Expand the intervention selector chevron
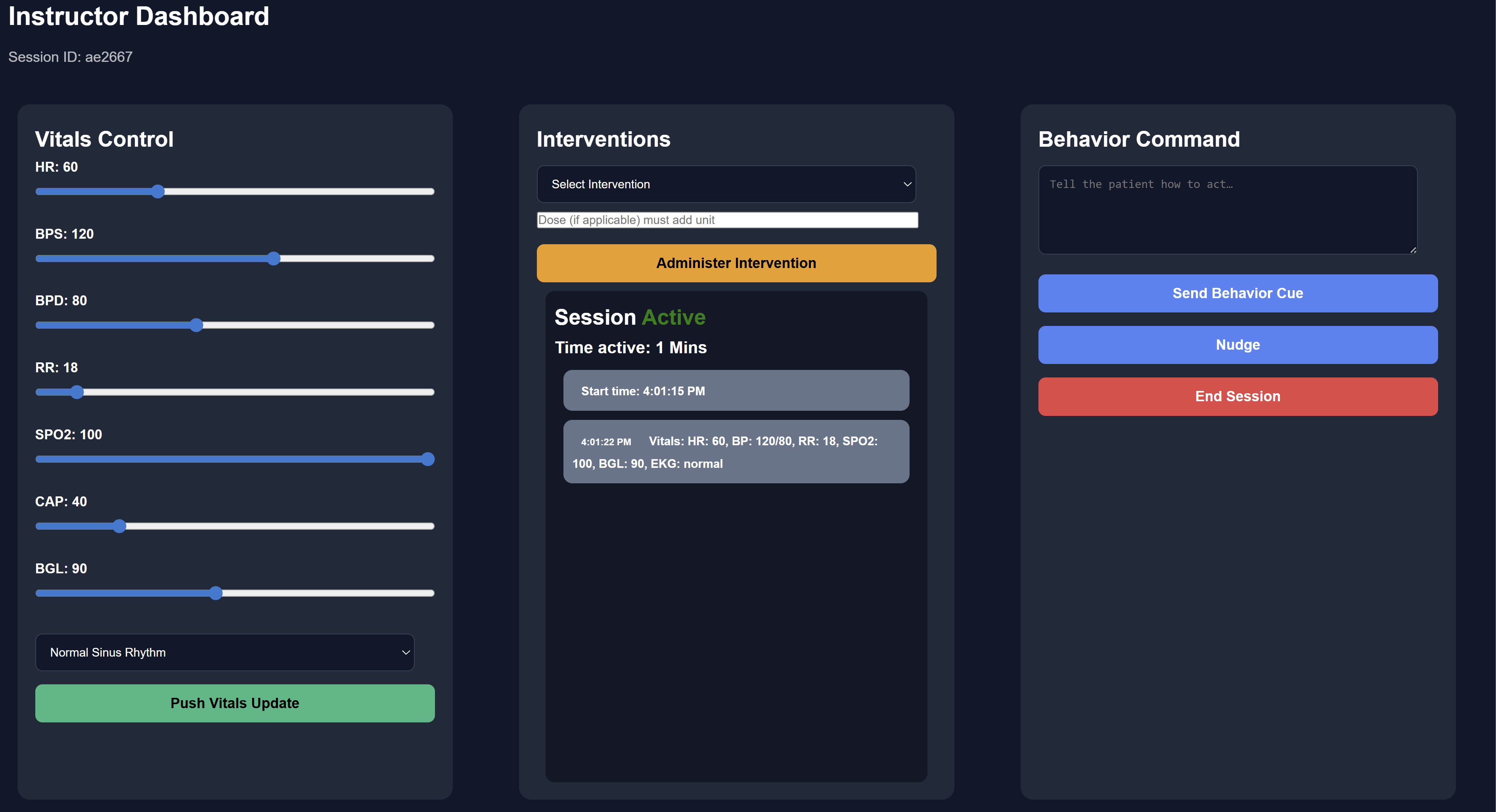1496x812 pixels. [906, 184]
